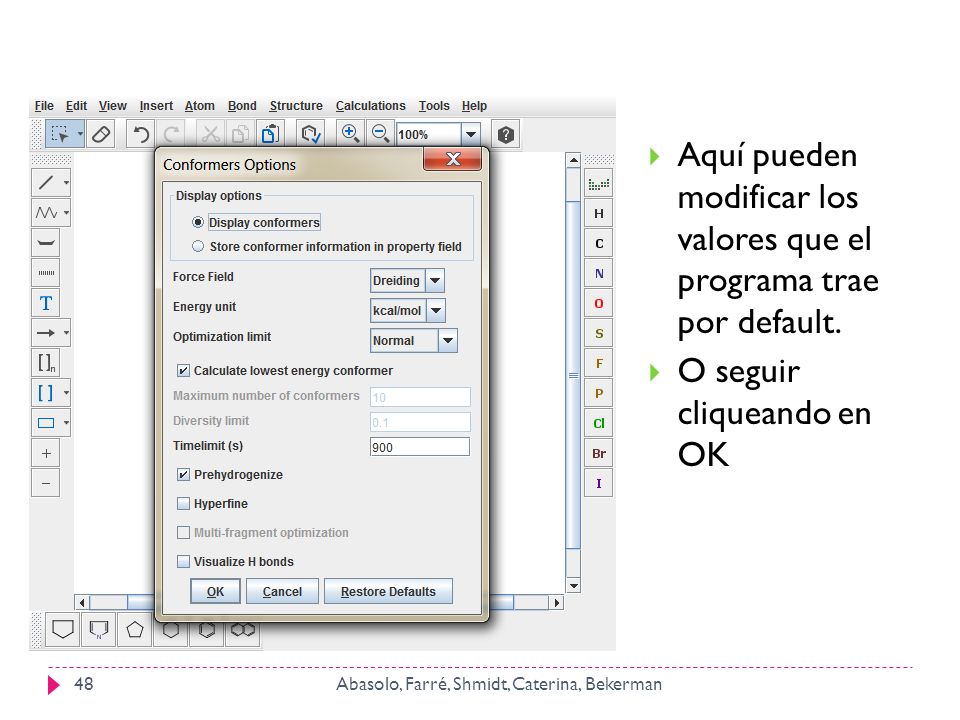Image resolution: width=960 pixels, height=720 pixels.
Task: Click the plus charge button
Action: [46, 453]
